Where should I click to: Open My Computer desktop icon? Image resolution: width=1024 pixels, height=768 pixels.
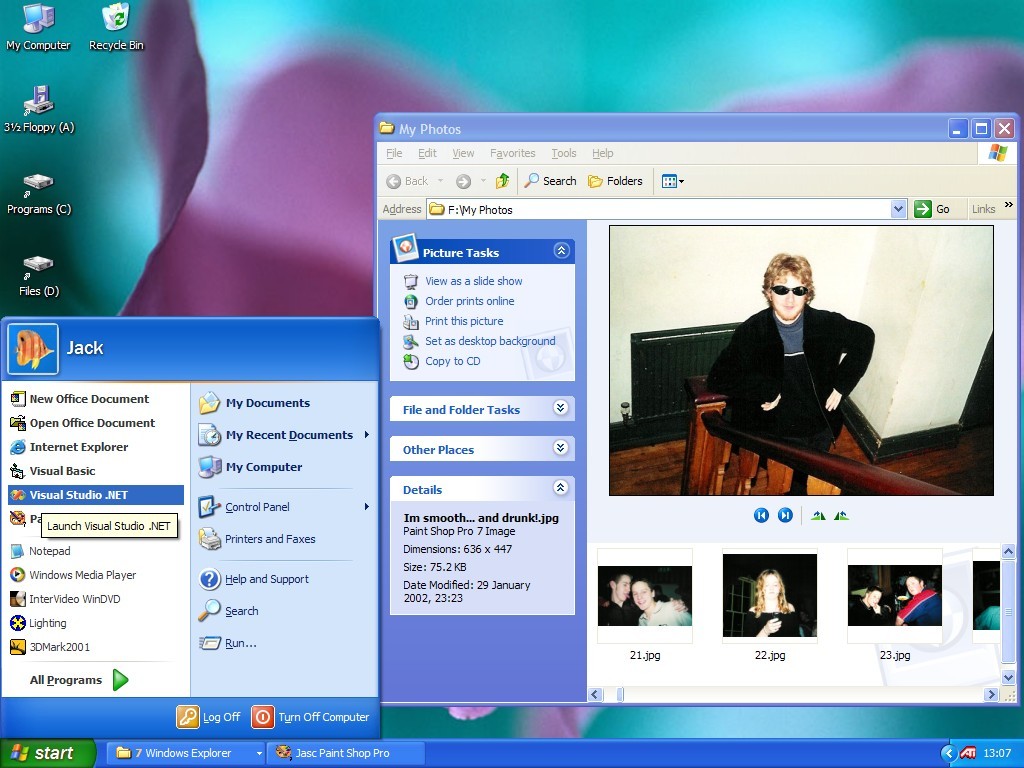38,27
